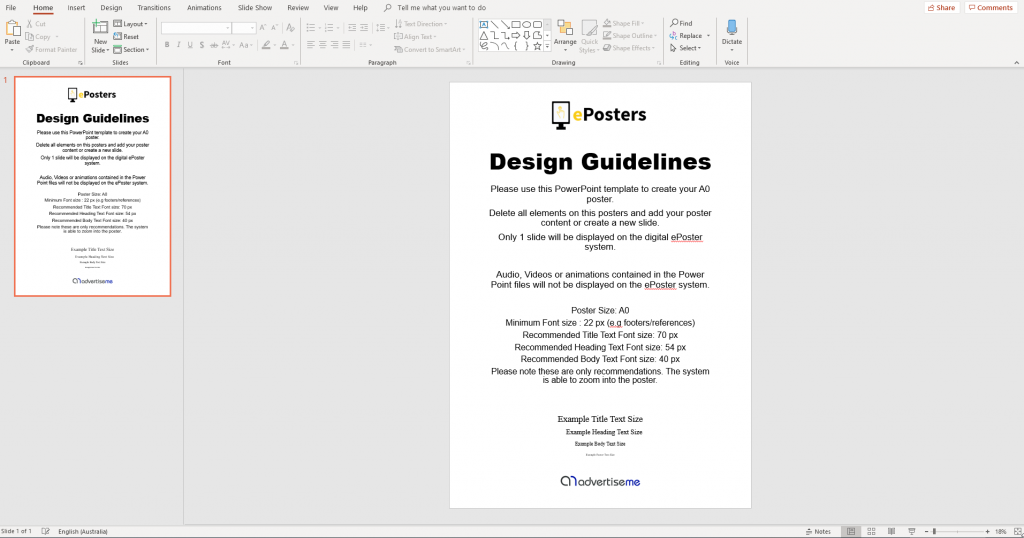The width and height of the screenshot is (1024, 538).
Task: Switch to the Animations tab
Action: [x=204, y=8]
